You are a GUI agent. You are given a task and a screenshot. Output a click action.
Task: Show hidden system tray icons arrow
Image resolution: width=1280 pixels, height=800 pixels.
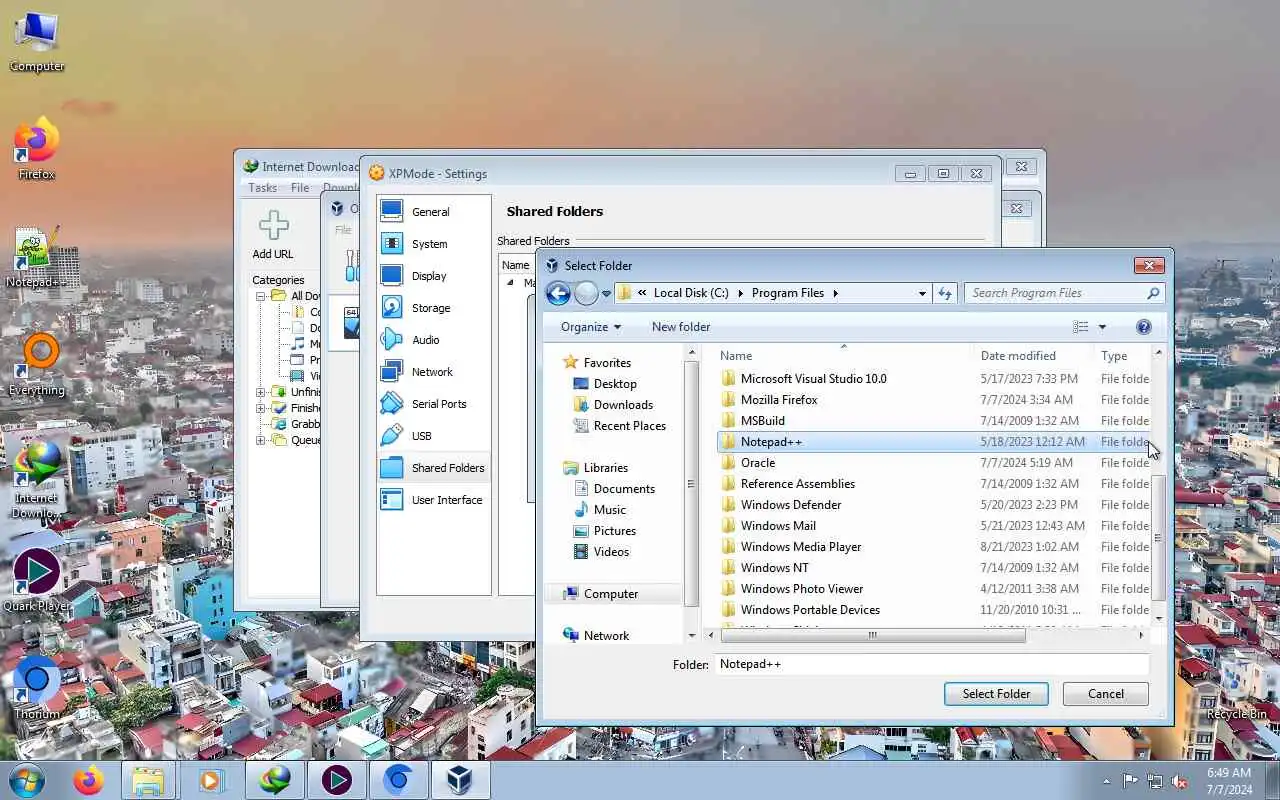pyautogui.click(x=1106, y=781)
